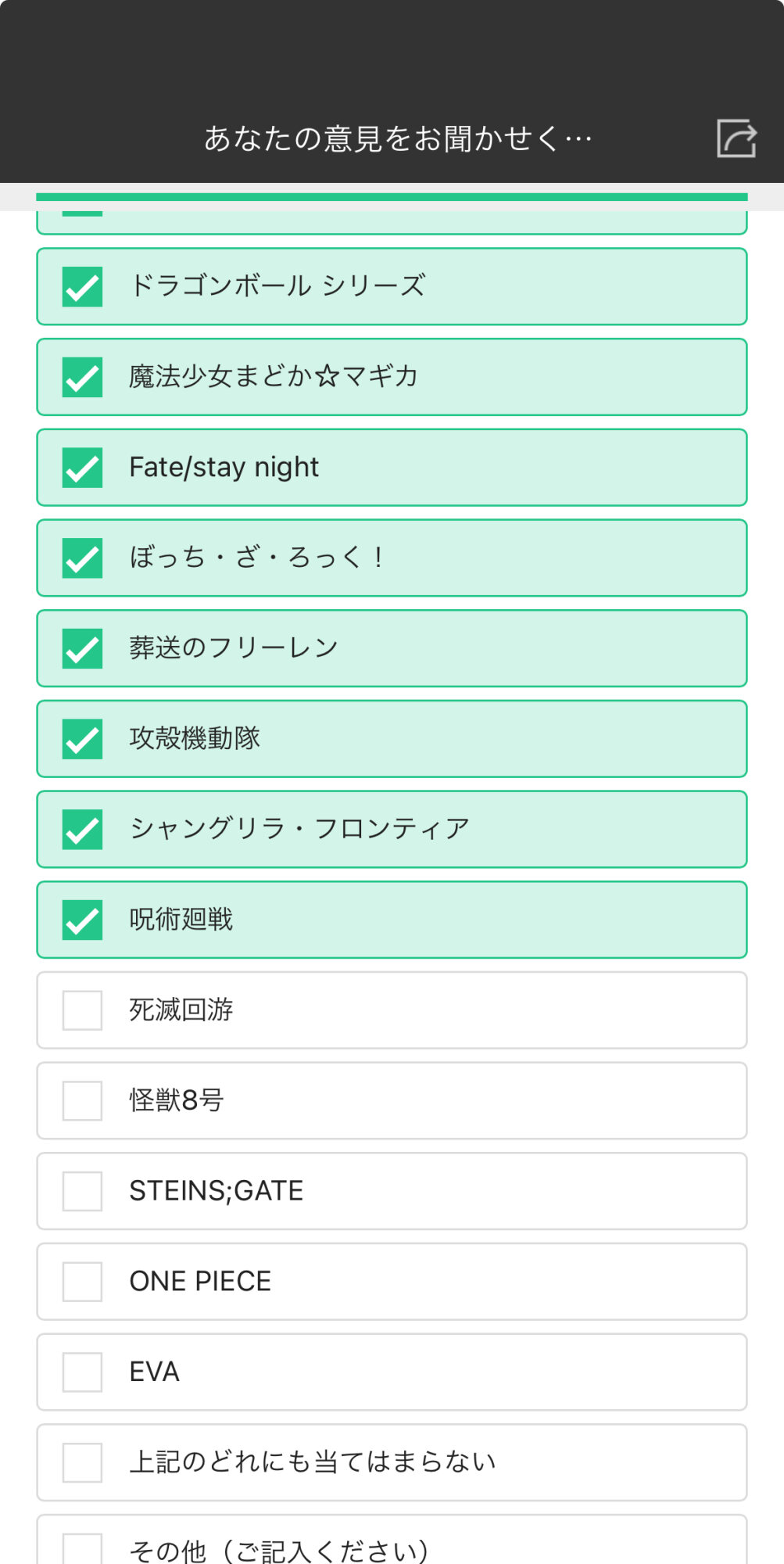Tap the share icon in header

click(x=736, y=138)
